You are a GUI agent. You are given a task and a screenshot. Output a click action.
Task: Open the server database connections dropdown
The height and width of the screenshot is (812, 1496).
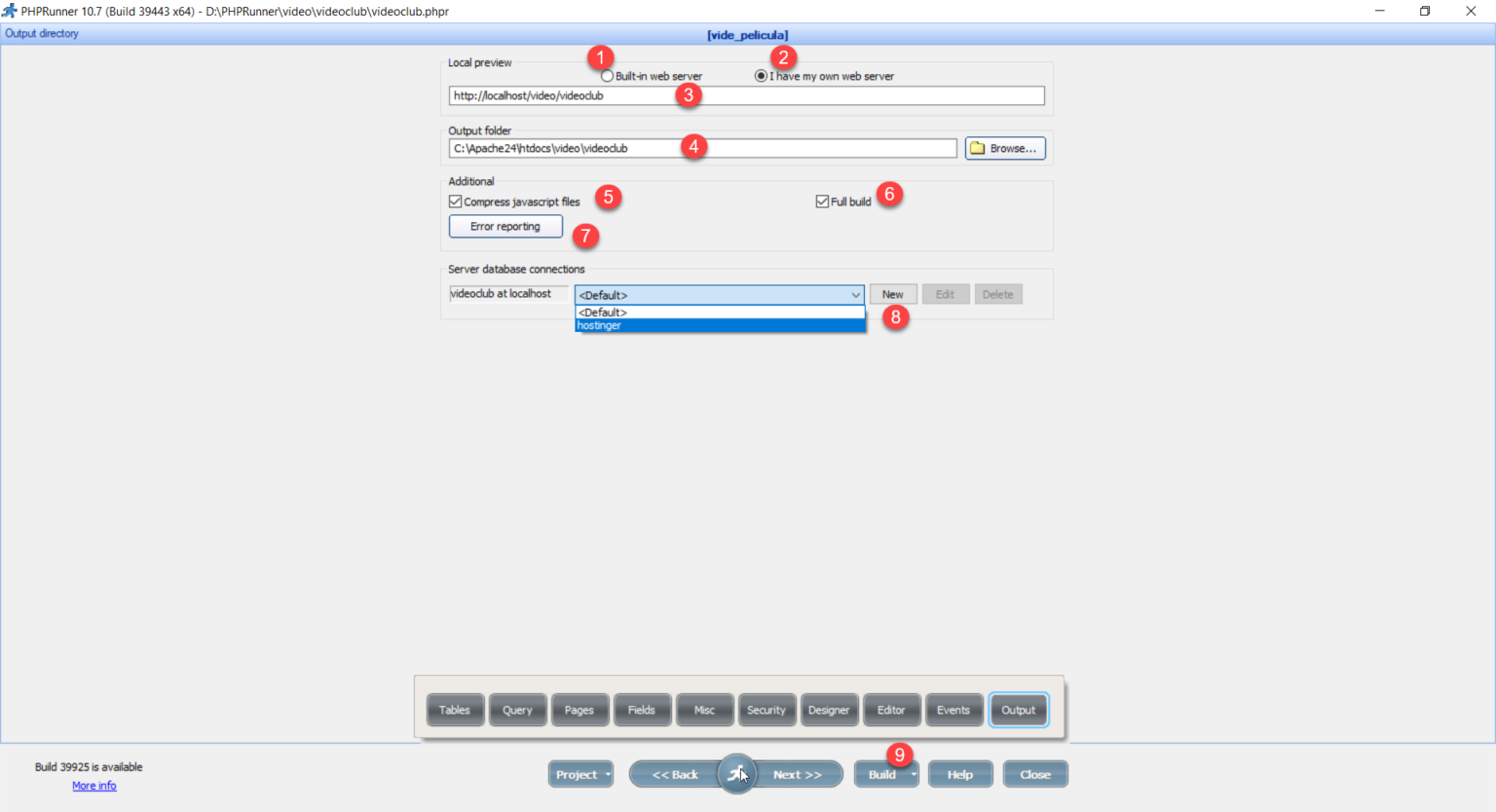(855, 294)
